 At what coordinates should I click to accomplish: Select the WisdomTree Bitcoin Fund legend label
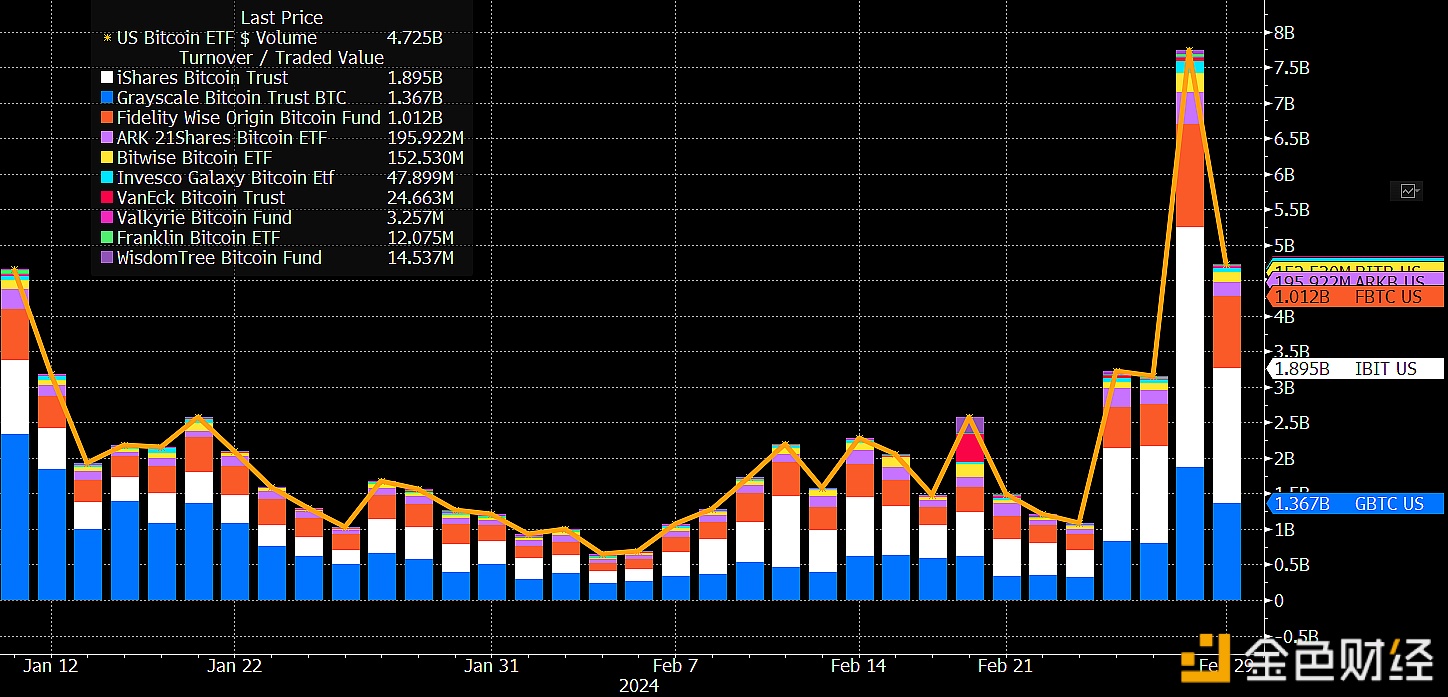[x=219, y=258]
